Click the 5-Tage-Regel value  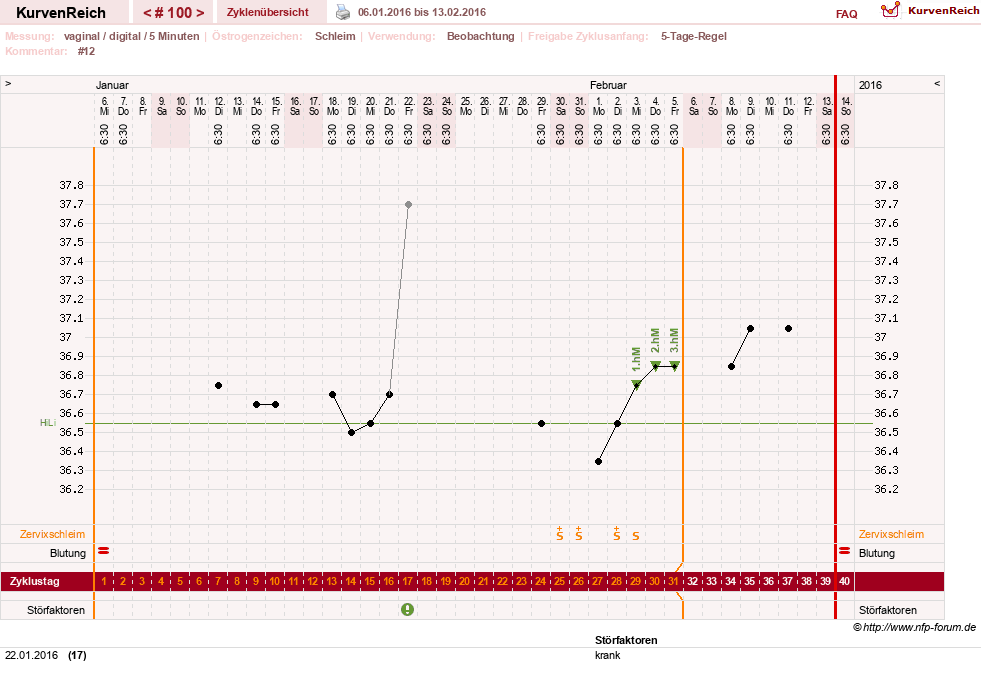point(694,36)
